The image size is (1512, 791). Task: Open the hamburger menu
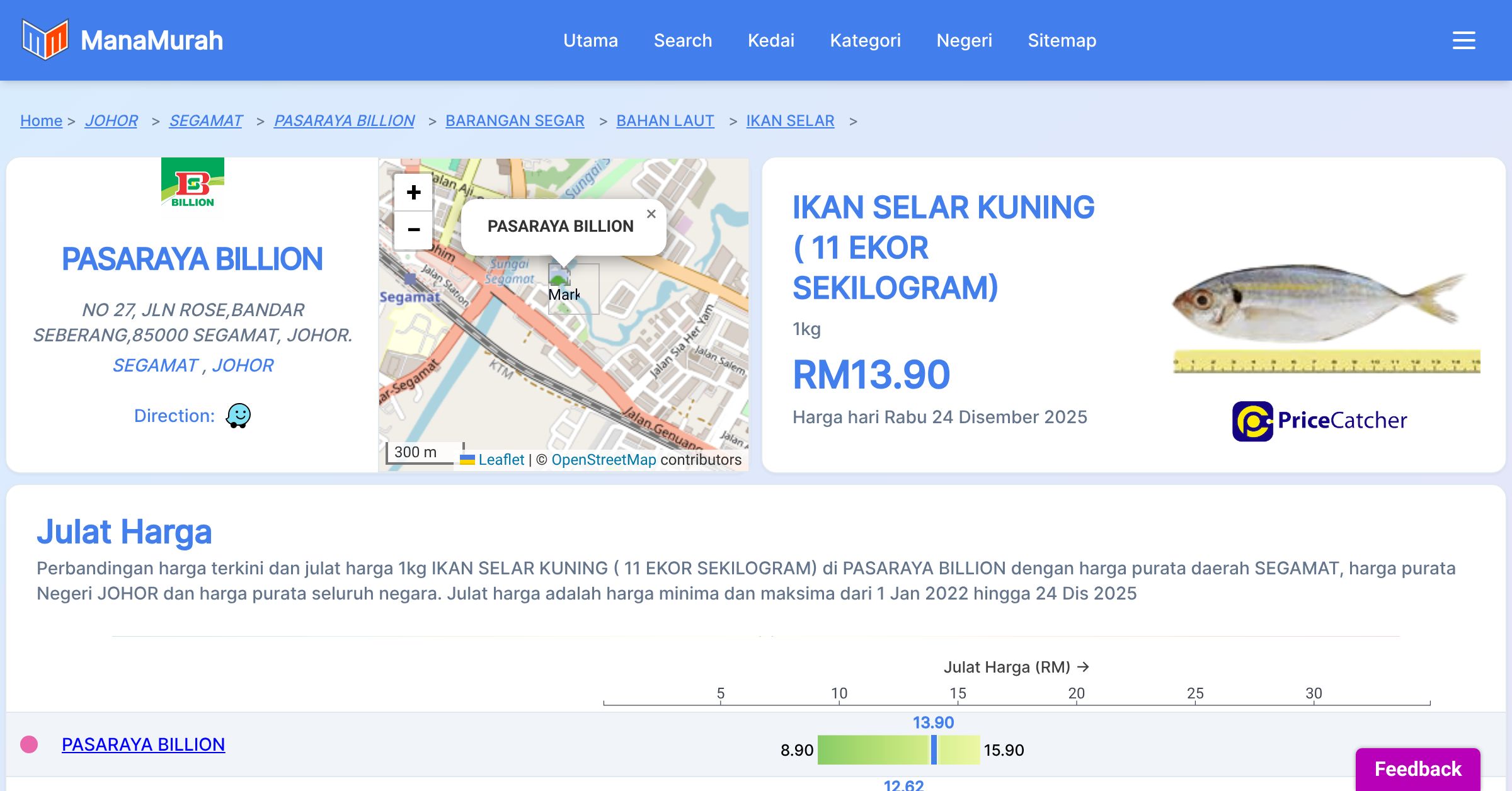pyautogui.click(x=1463, y=40)
